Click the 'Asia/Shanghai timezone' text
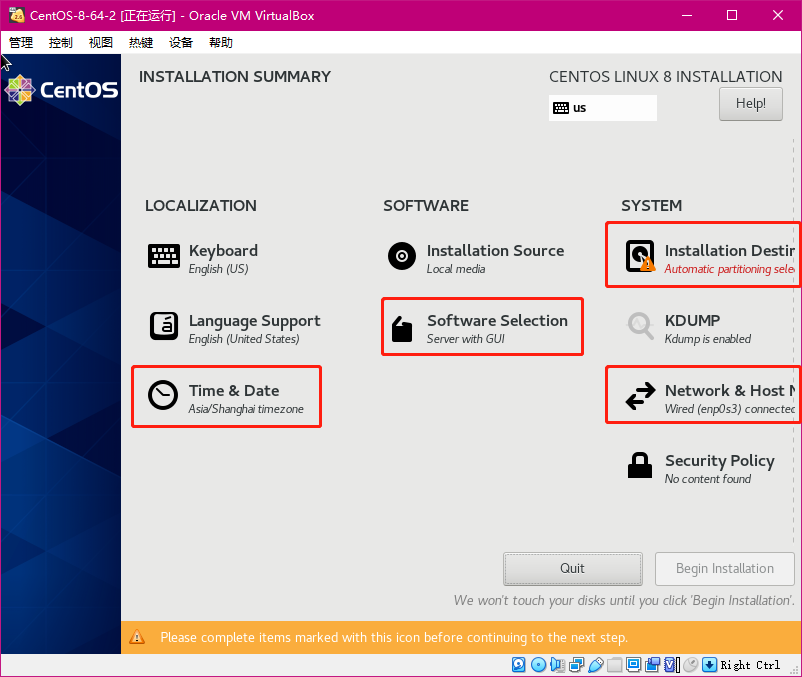 coord(246,409)
